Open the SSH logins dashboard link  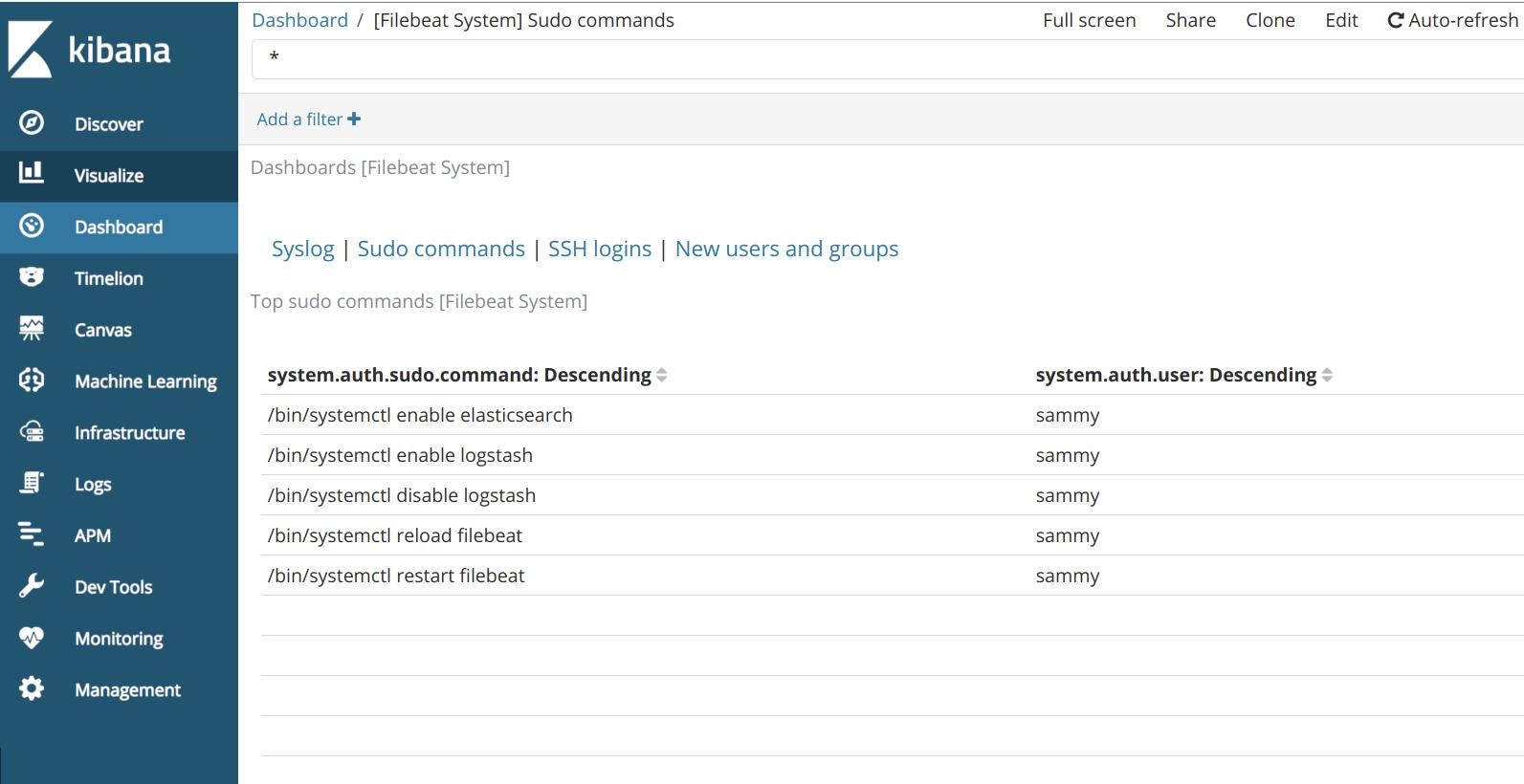(600, 249)
